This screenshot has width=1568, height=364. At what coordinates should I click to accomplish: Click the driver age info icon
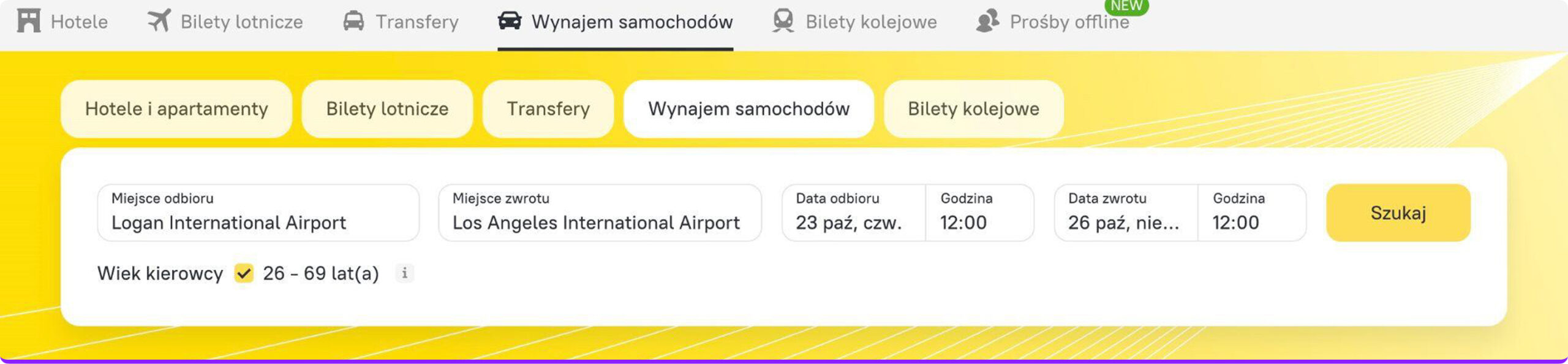(x=404, y=273)
